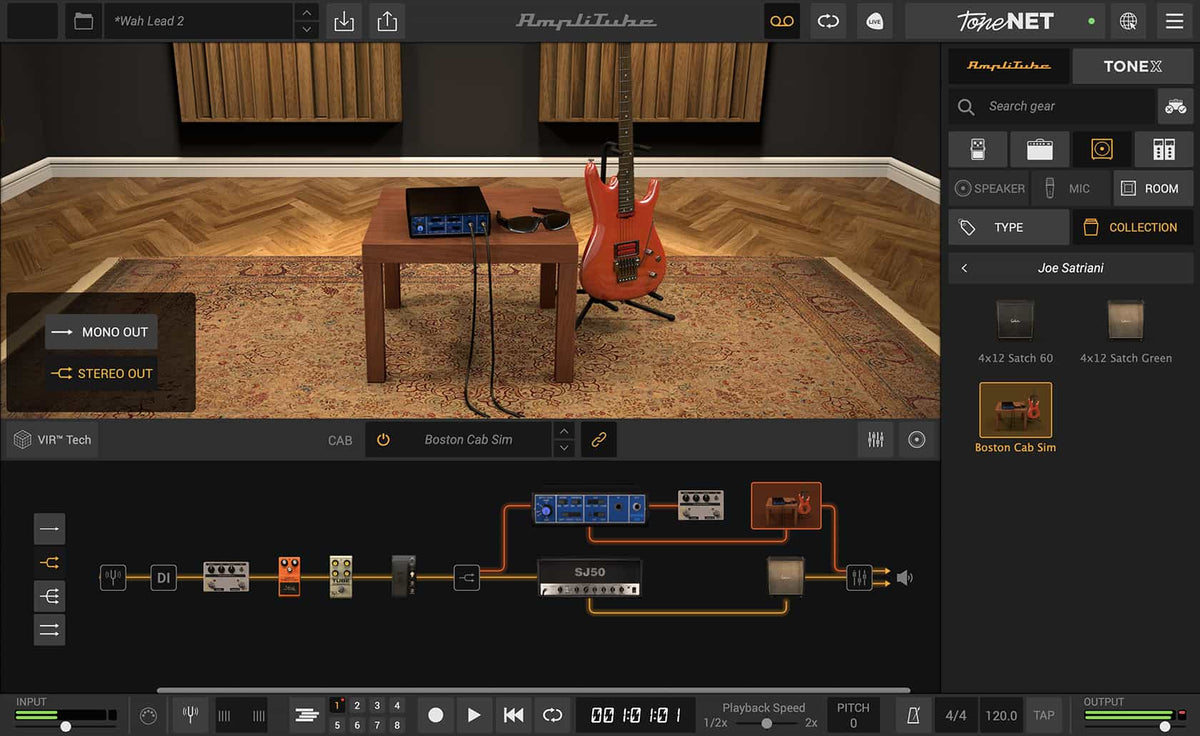Select the yellow TUBE overdrive pedal in chain

click(341, 577)
